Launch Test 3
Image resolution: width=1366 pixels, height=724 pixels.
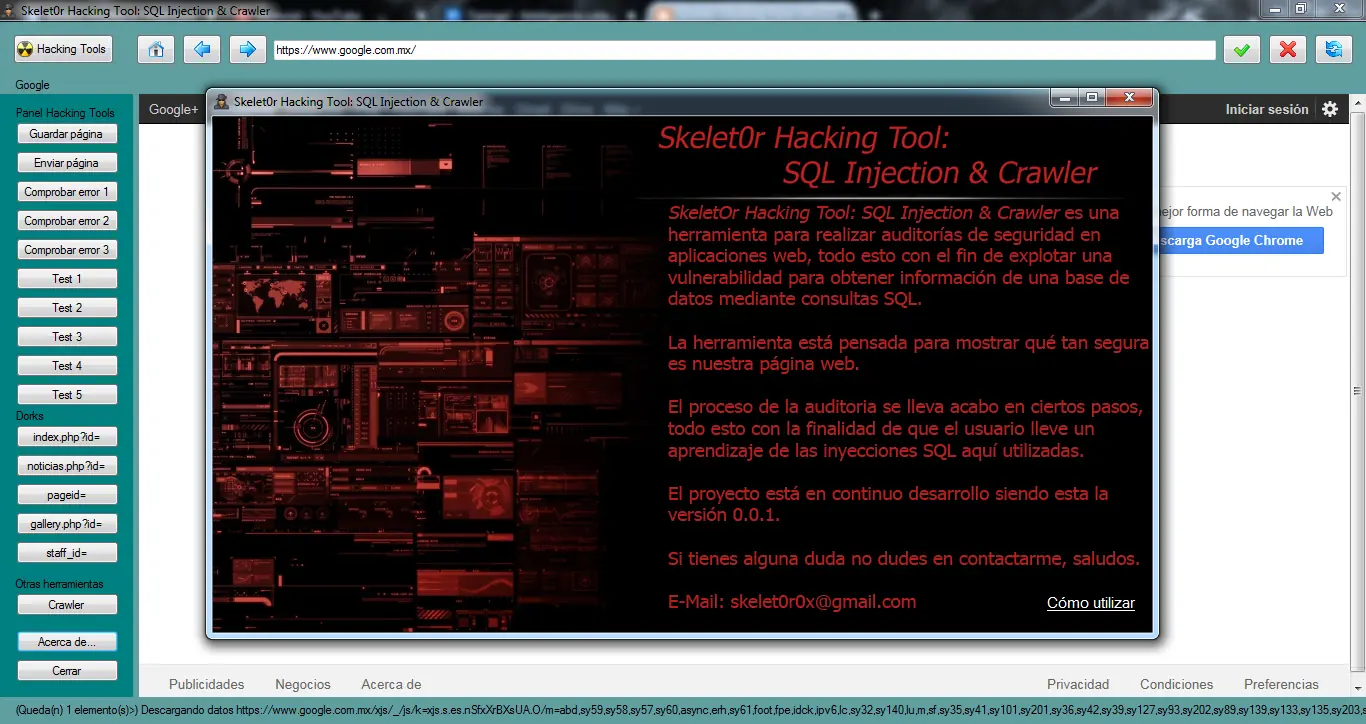click(67, 337)
